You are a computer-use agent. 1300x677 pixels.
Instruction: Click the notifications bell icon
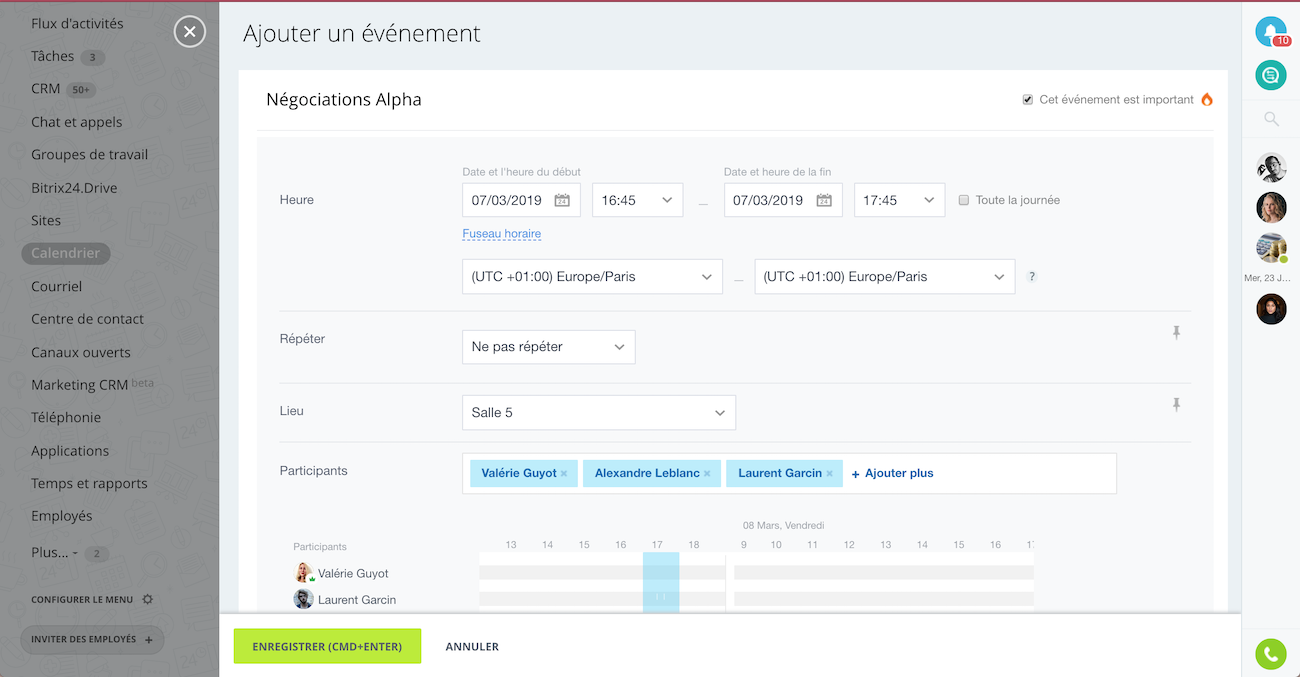(x=1270, y=31)
